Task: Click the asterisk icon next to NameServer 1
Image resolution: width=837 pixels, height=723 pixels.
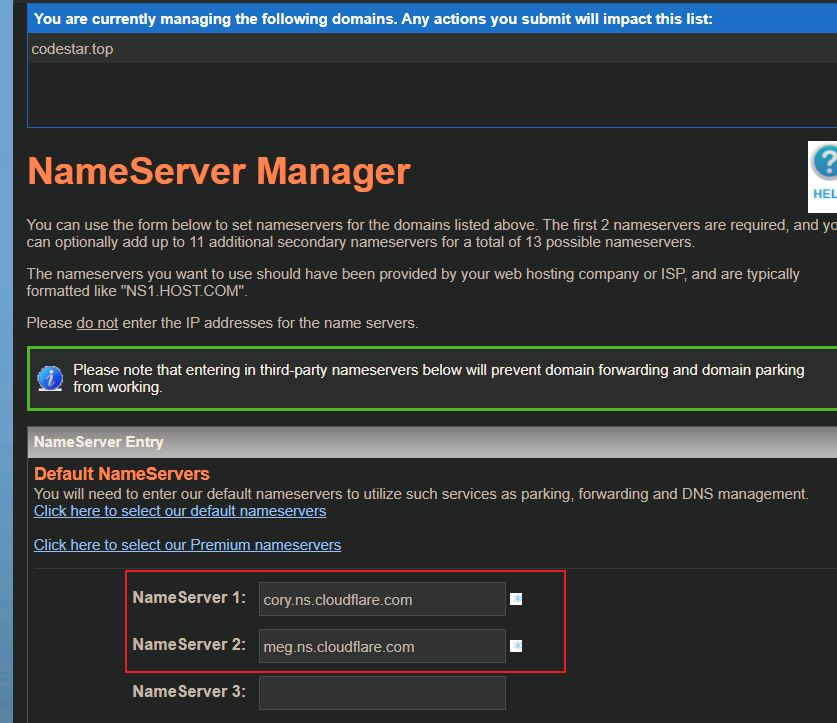Action: [516, 599]
